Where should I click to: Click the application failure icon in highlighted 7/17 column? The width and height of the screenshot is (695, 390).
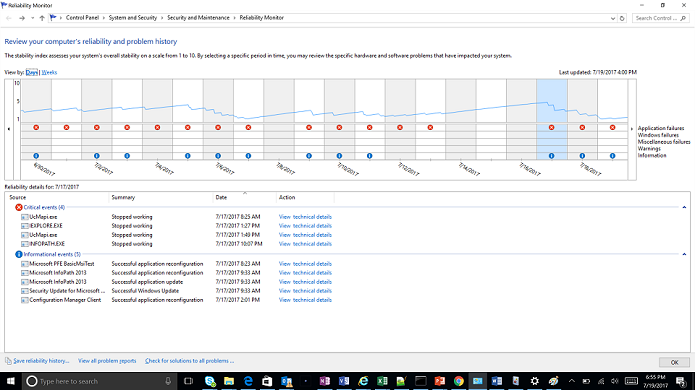pyautogui.click(x=551, y=128)
